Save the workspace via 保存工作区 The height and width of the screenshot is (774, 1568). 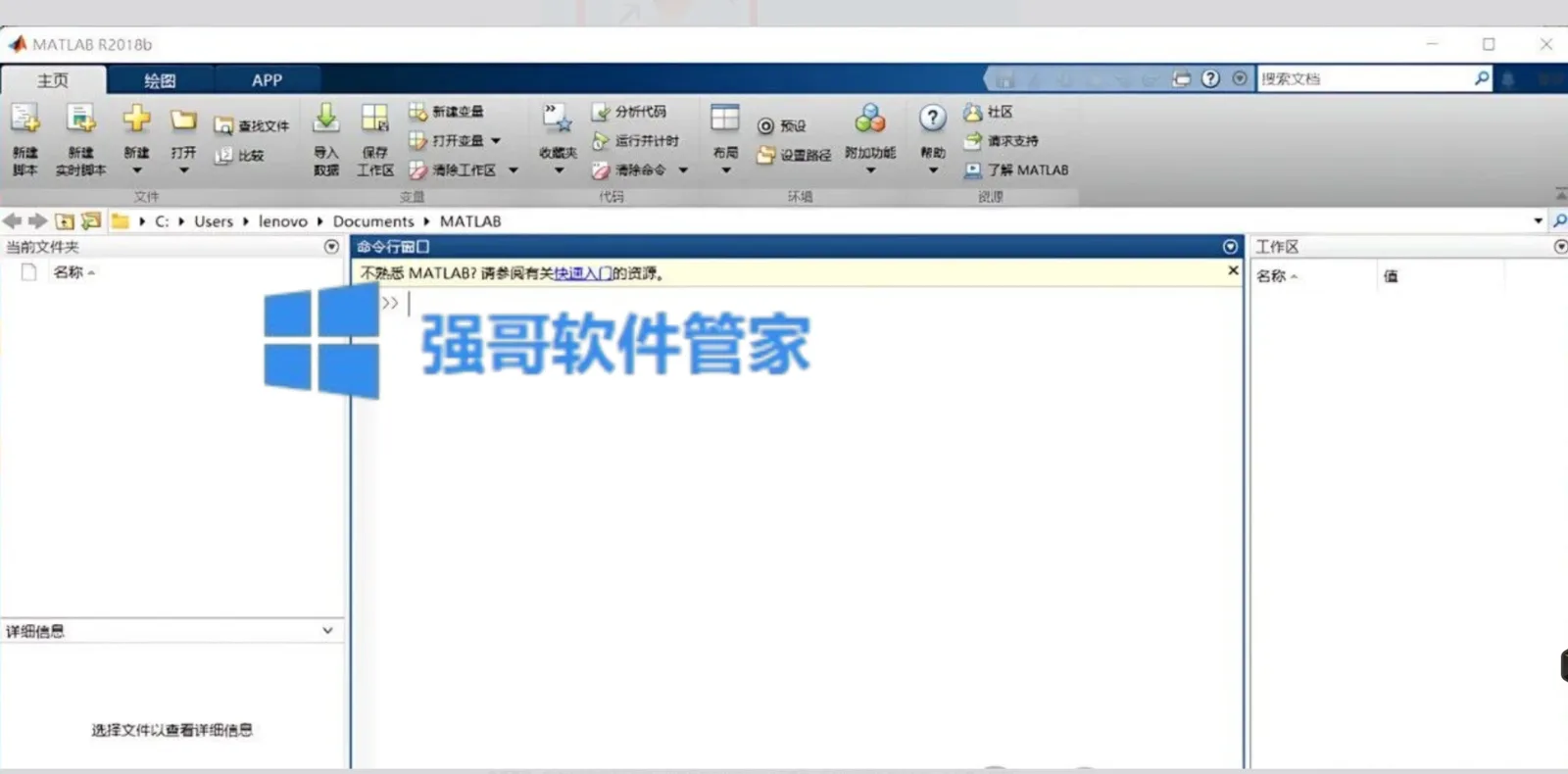374,141
